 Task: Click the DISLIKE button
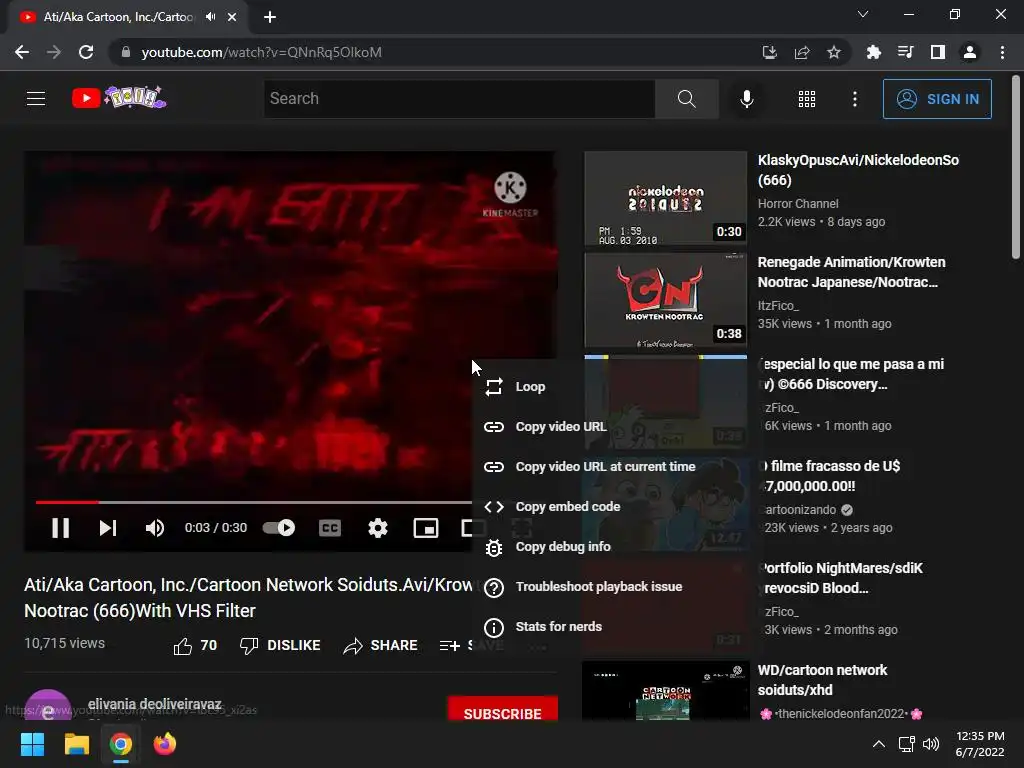click(280, 645)
